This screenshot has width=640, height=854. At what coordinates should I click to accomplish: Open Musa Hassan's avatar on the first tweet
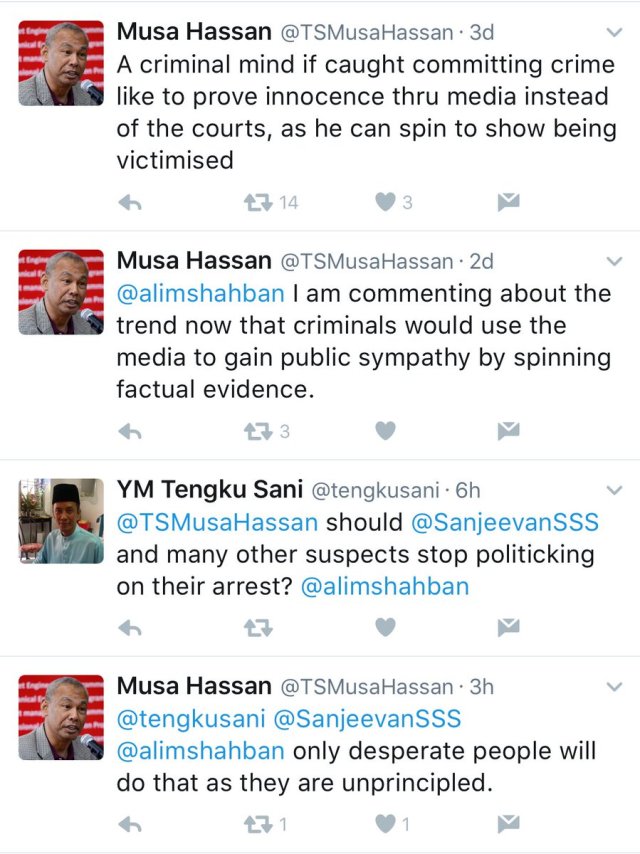(x=61, y=63)
